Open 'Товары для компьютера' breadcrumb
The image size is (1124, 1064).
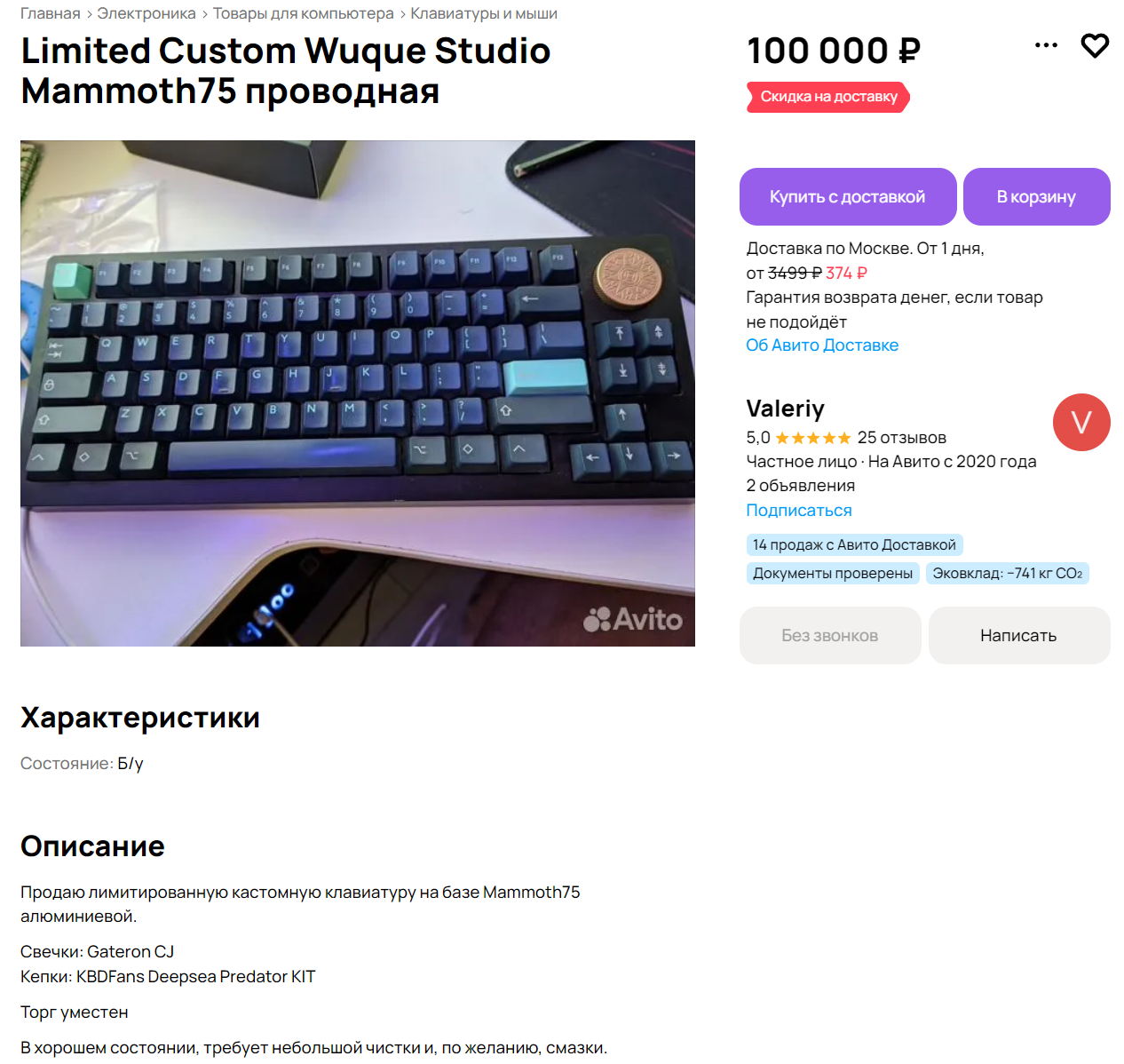304,13
